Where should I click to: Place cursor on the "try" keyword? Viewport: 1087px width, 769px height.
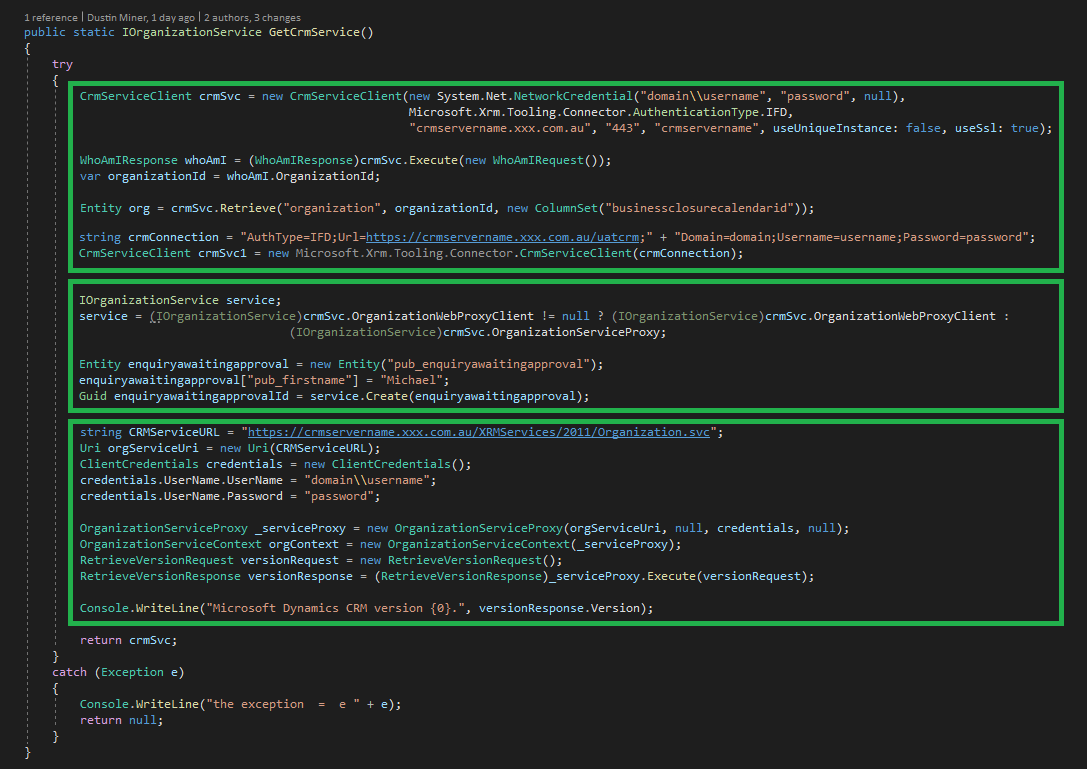coord(62,64)
